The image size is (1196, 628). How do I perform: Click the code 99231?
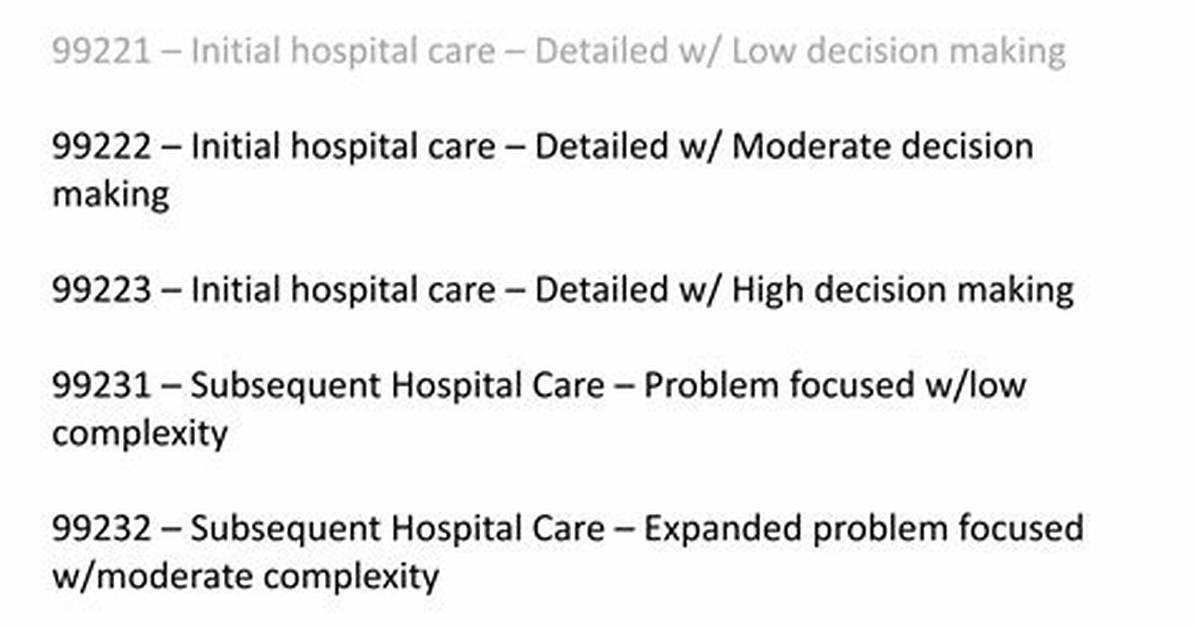(101, 385)
